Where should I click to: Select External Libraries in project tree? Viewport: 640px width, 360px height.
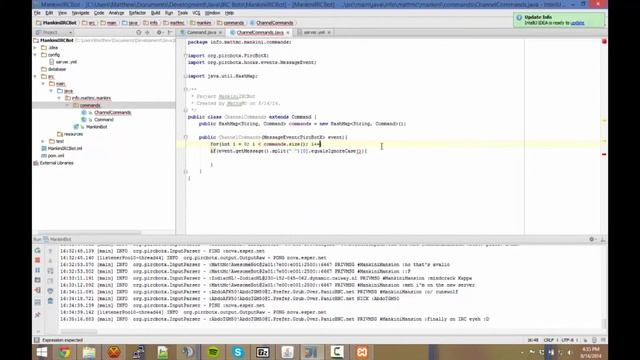pos(56,163)
